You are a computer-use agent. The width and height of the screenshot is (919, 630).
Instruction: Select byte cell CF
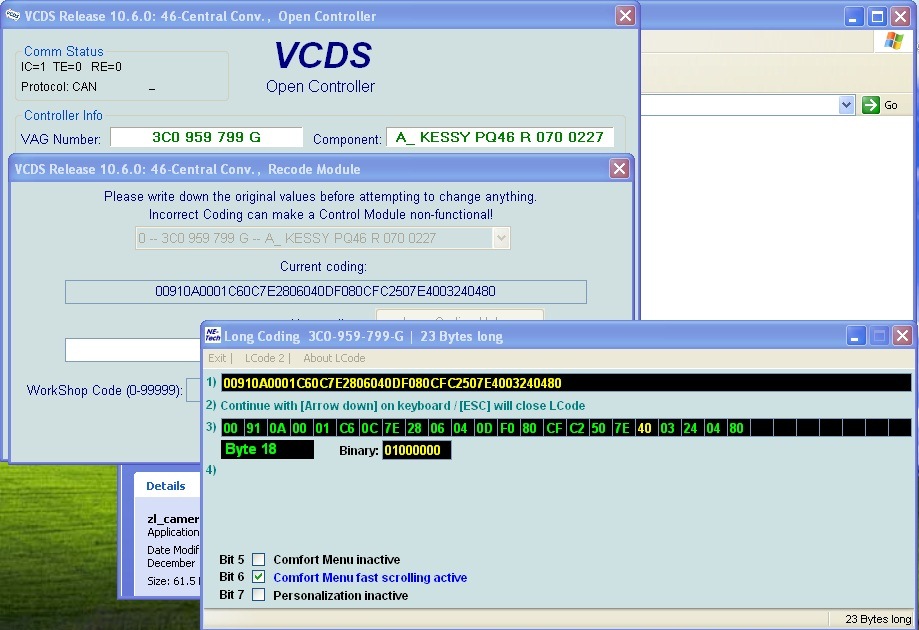click(x=553, y=428)
